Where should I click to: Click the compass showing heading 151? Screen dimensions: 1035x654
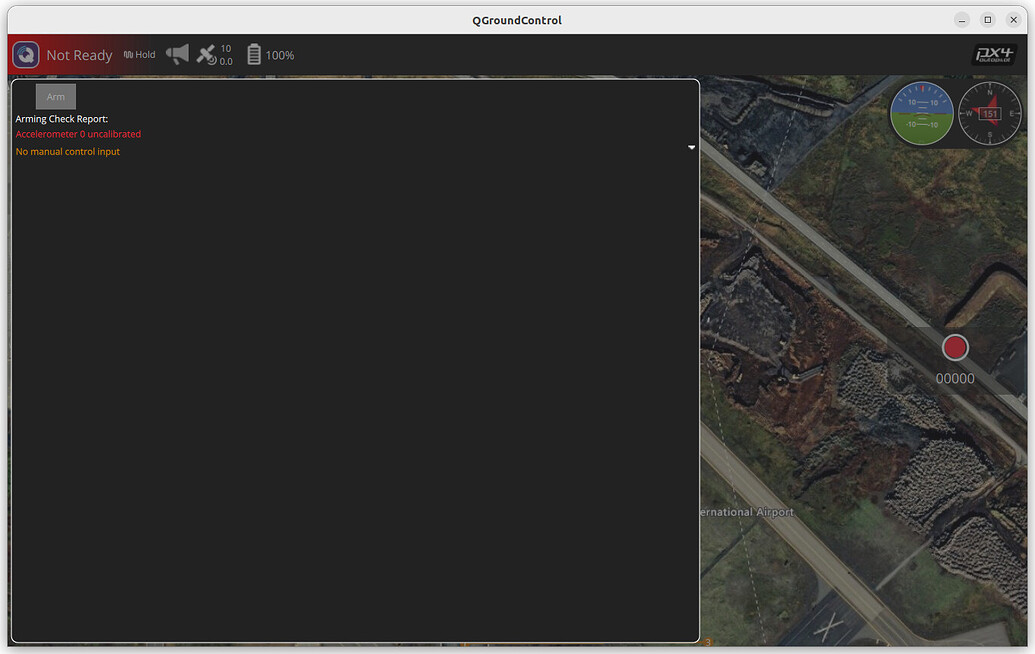click(989, 113)
